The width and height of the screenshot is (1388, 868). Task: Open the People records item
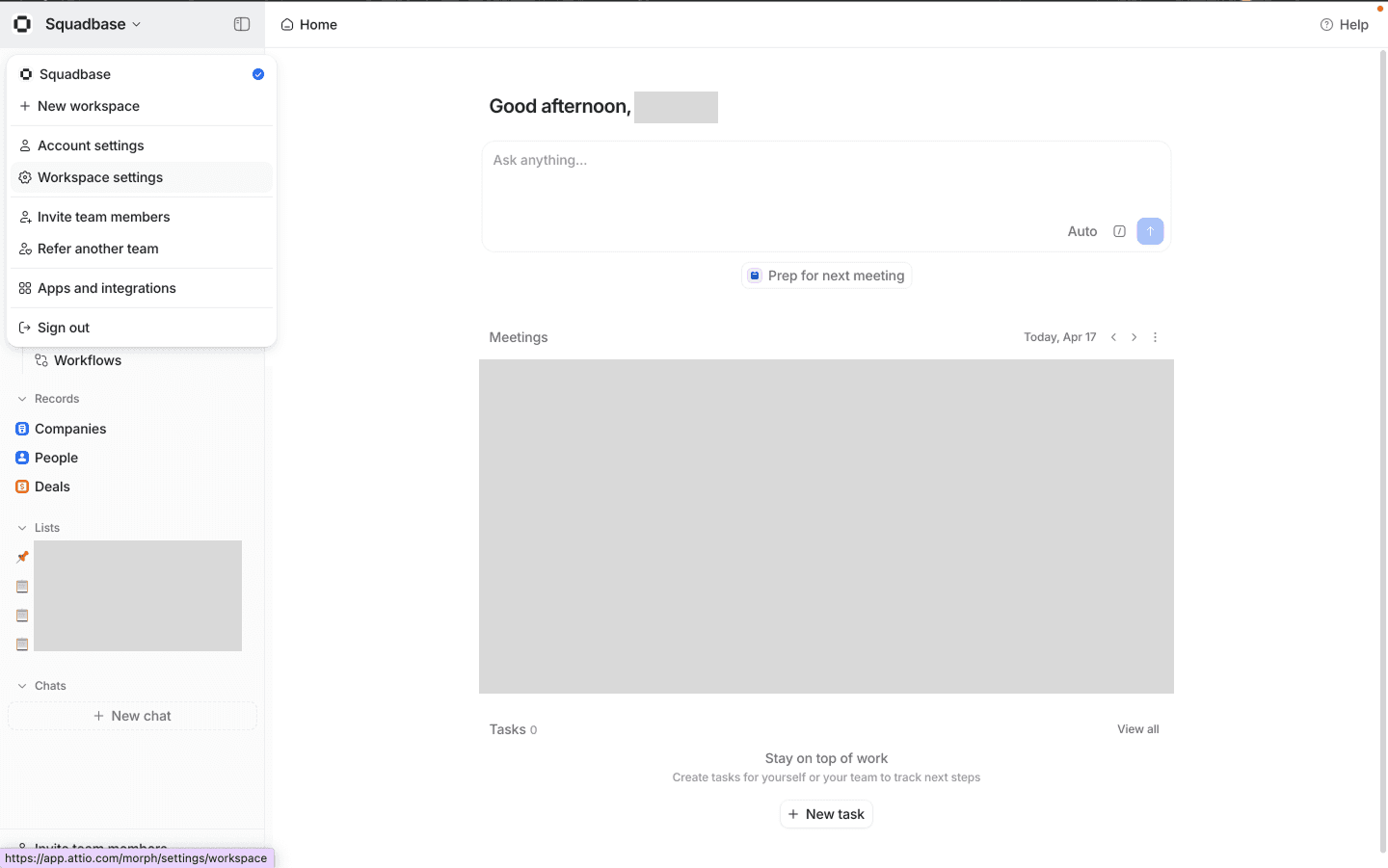coord(56,458)
